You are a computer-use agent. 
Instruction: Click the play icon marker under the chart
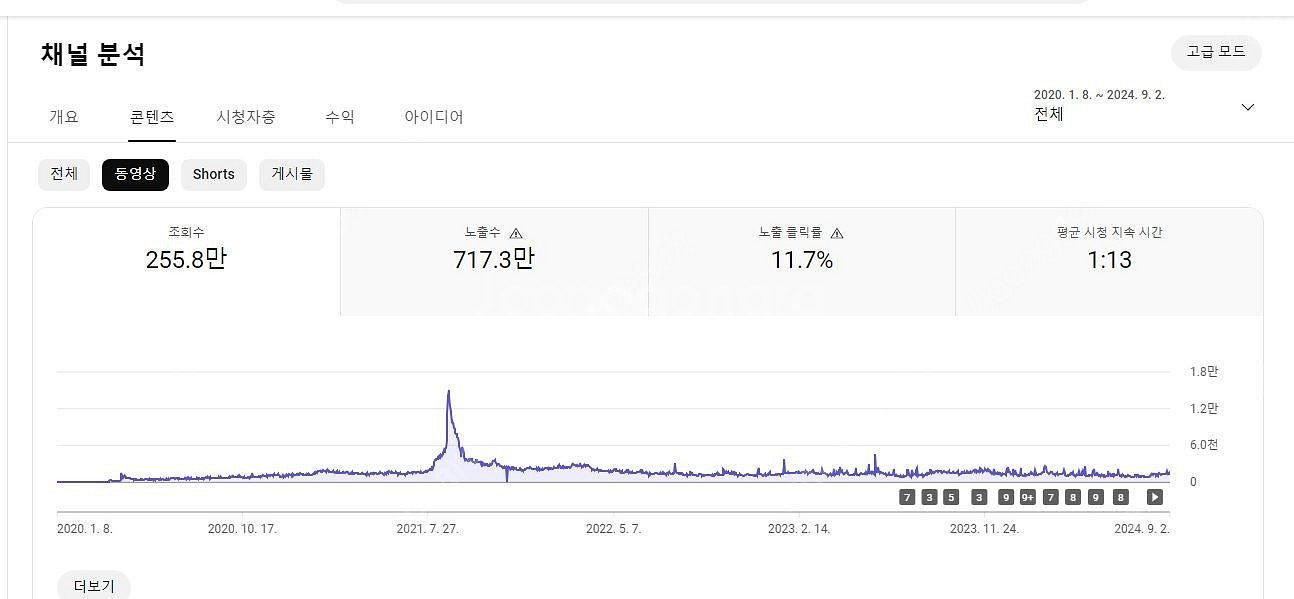(x=1155, y=497)
